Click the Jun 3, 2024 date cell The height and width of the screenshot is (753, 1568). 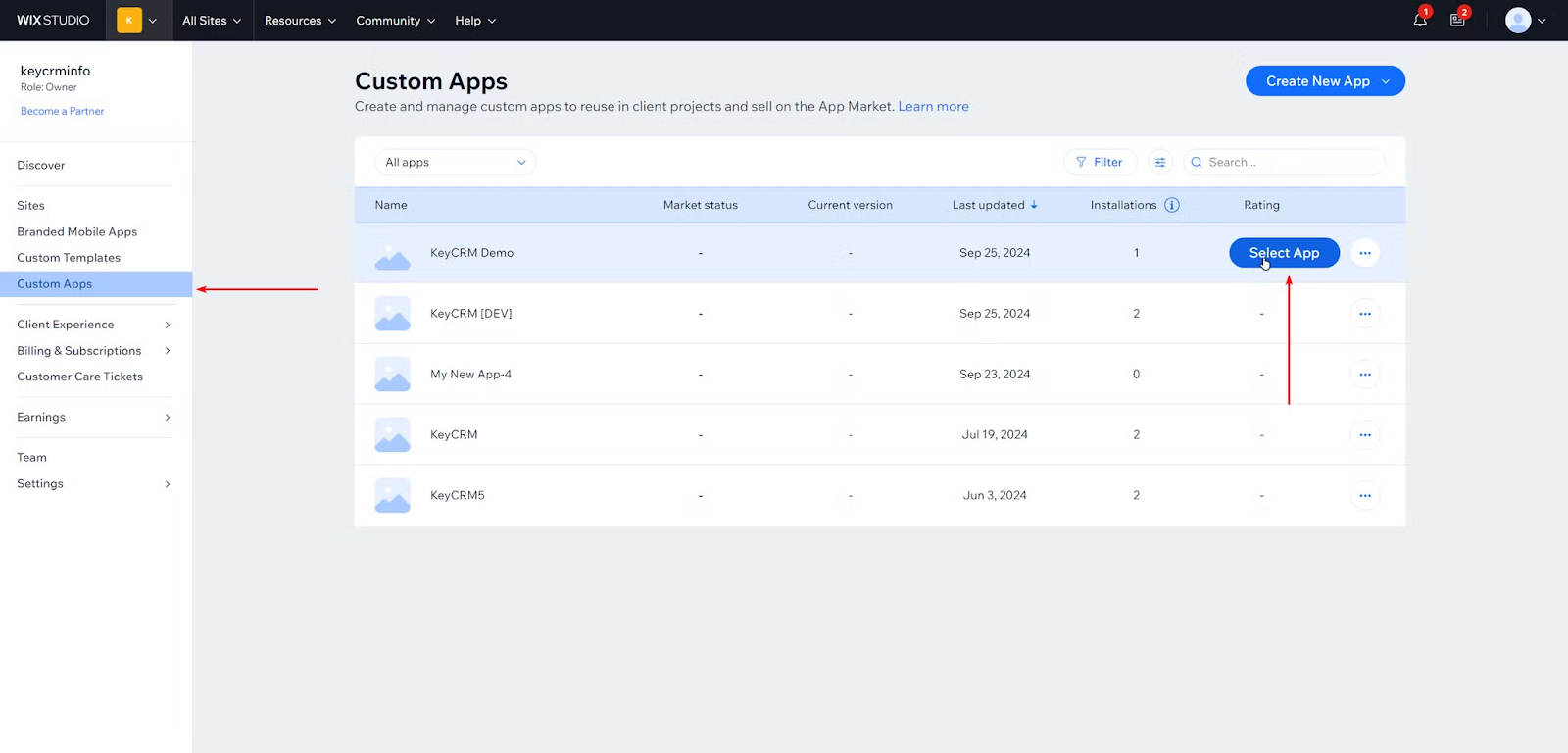[x=995, y=496]
